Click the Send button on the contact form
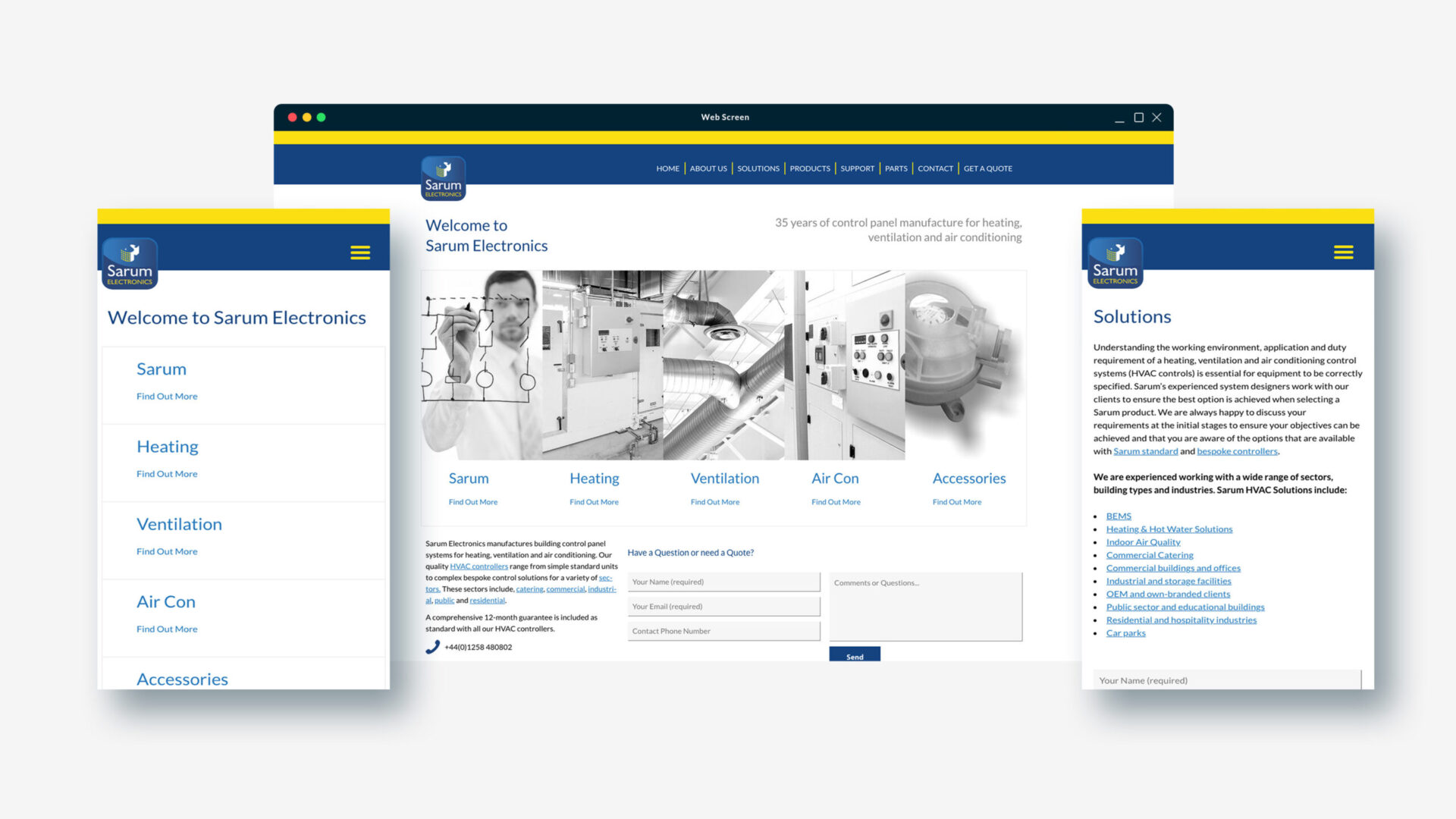The height and width of the screenshot is (819, 1456). (x=854, y=655)
